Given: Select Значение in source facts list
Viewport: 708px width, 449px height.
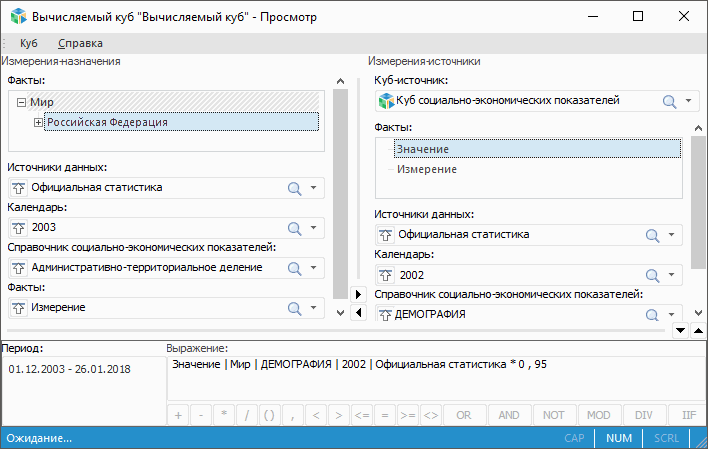Looking at the screenshot, I should coord(422,149).
